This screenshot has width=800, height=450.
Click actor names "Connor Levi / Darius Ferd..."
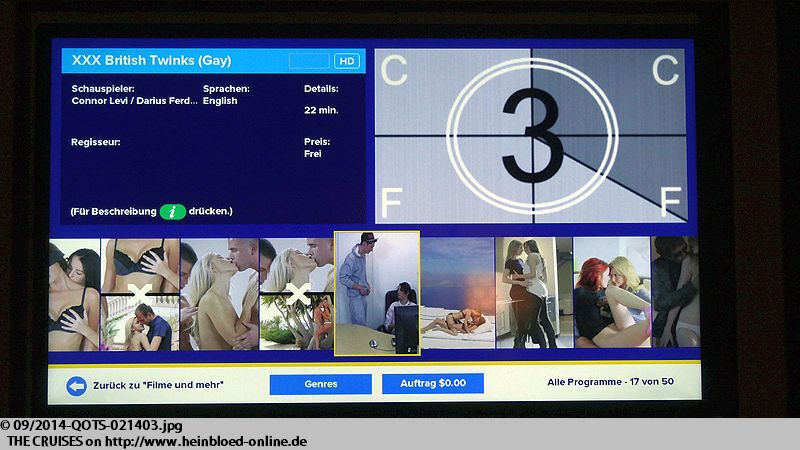(x=134, y=101)
